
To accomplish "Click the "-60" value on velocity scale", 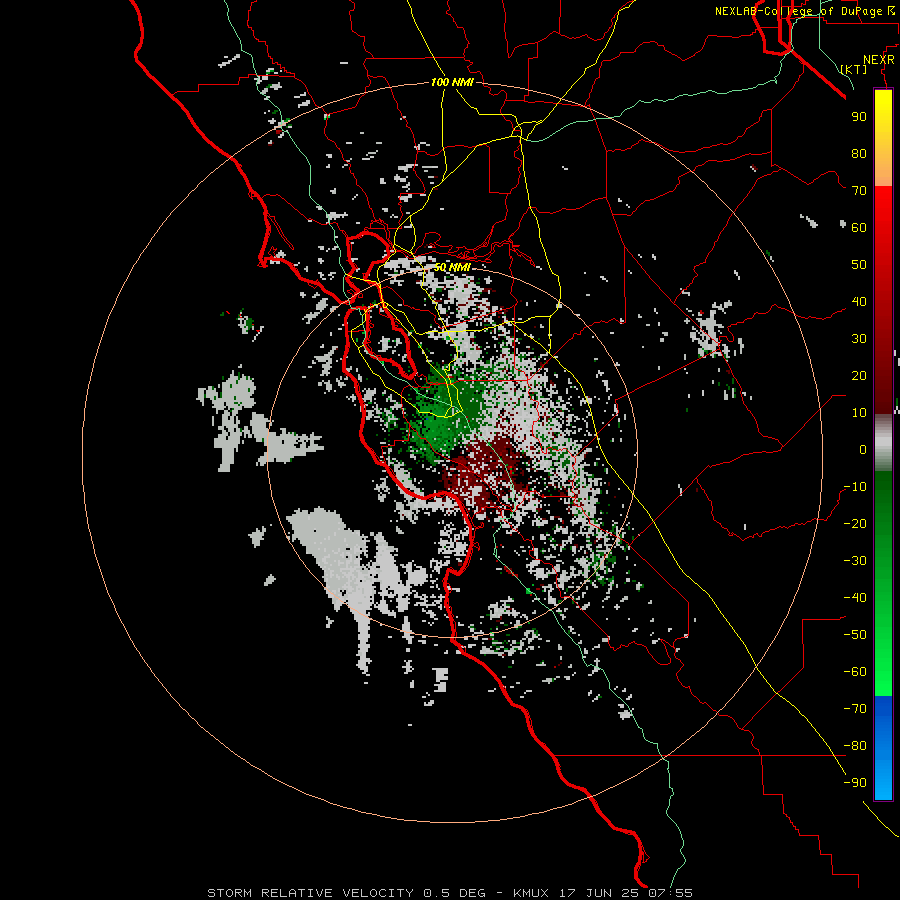I will 855,672.
